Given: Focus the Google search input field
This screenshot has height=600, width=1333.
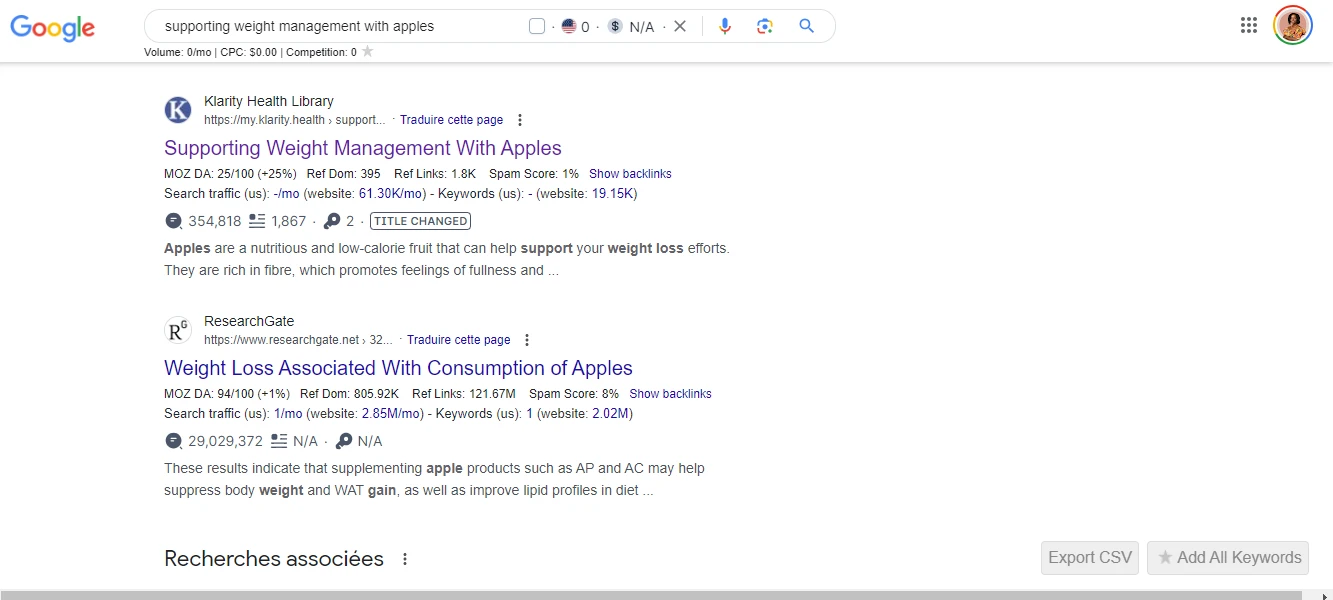Looking at the screenshot, I should (340, 26).
